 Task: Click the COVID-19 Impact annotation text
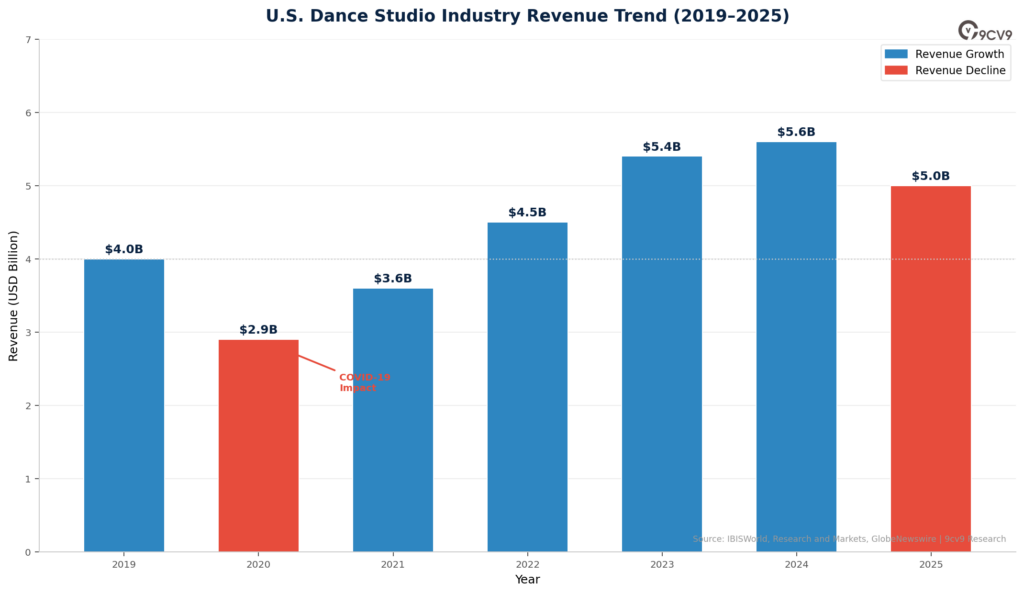[364, 383]
